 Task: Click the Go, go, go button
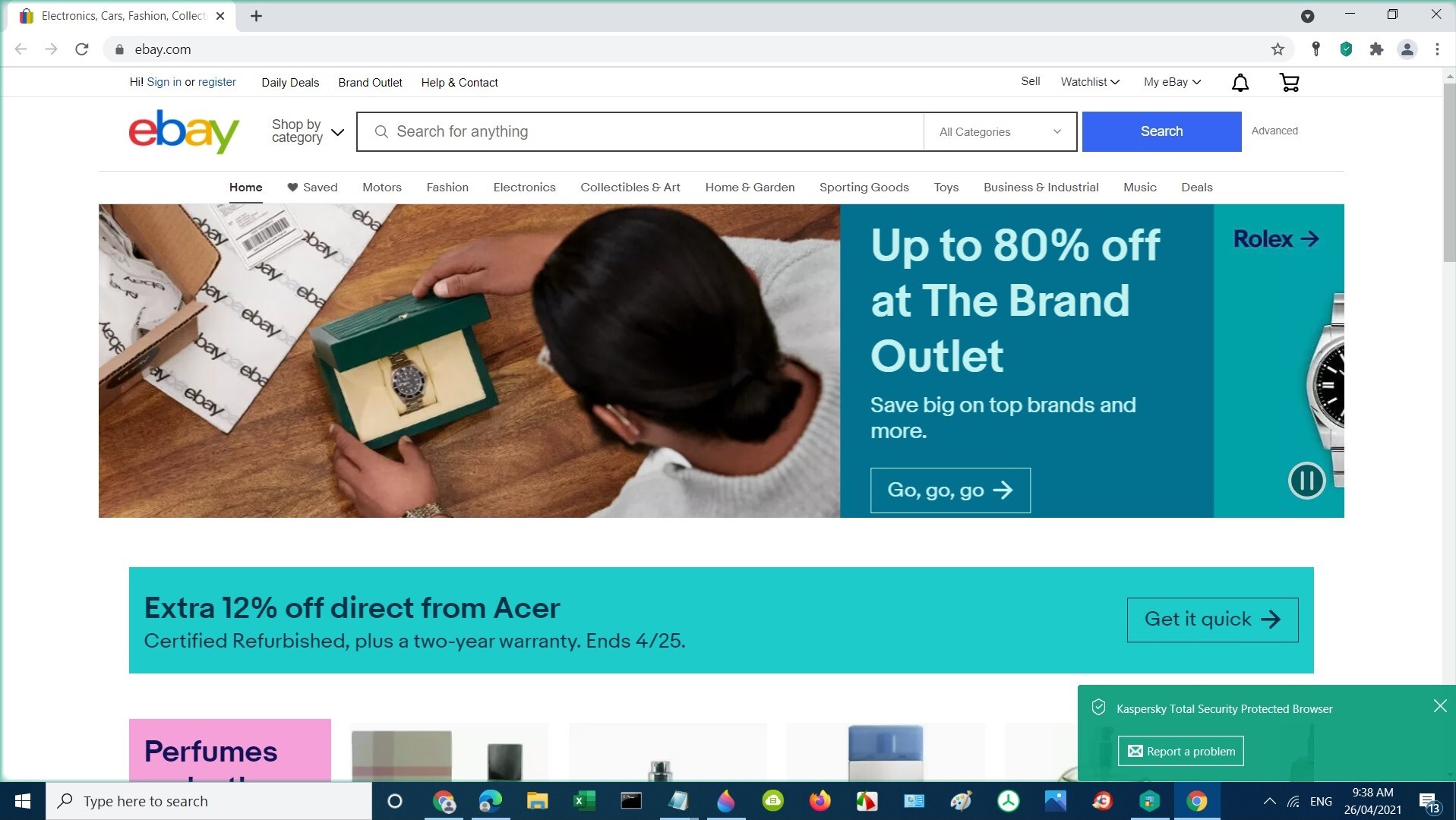950,490
